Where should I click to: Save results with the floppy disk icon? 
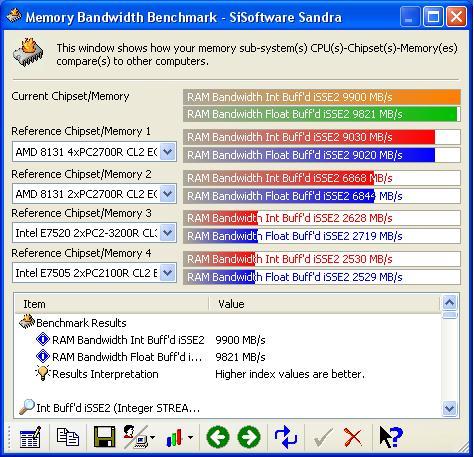pos(105,437)
